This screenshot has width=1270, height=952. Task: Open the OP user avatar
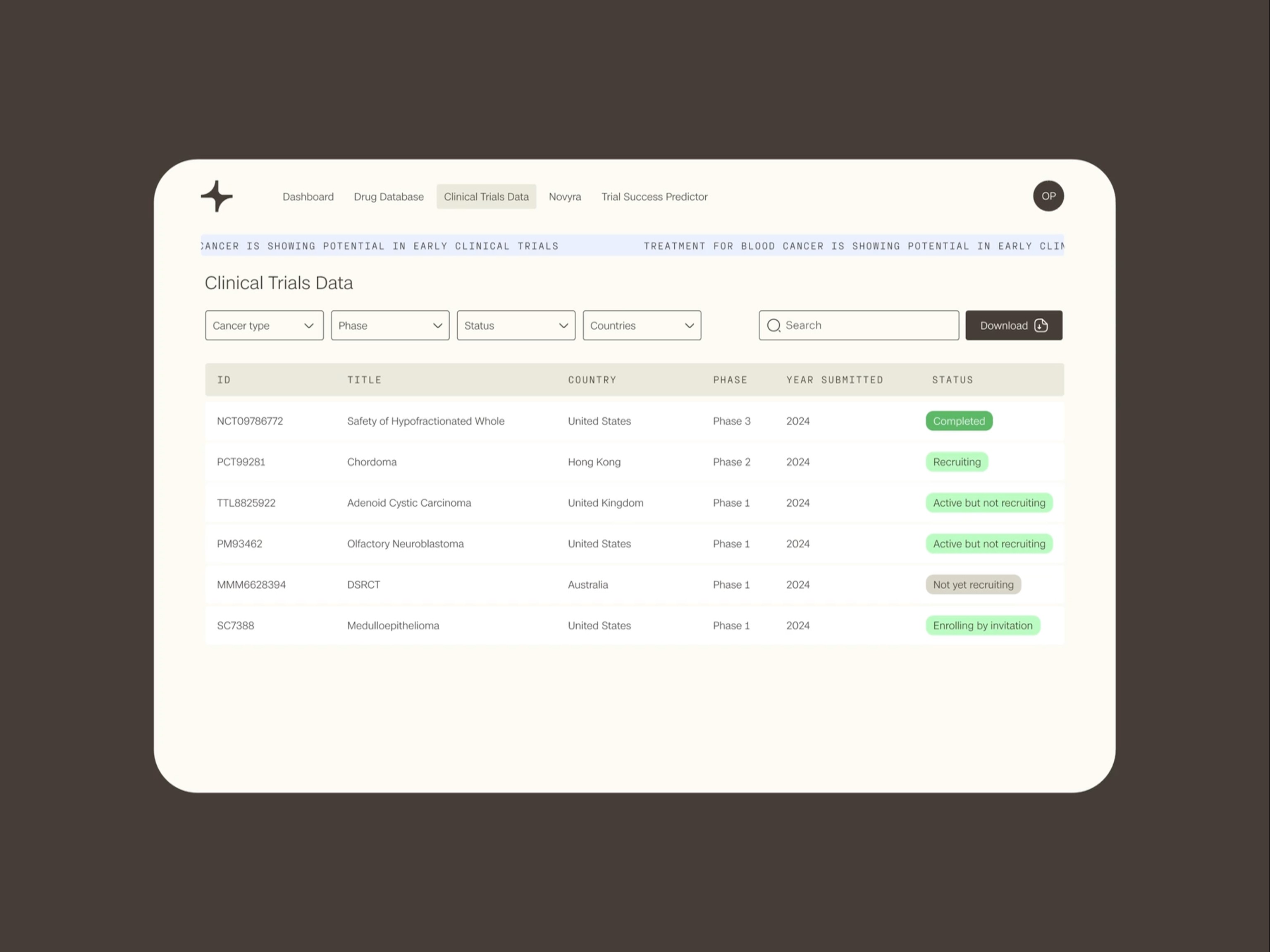[x=1048, y=196]
